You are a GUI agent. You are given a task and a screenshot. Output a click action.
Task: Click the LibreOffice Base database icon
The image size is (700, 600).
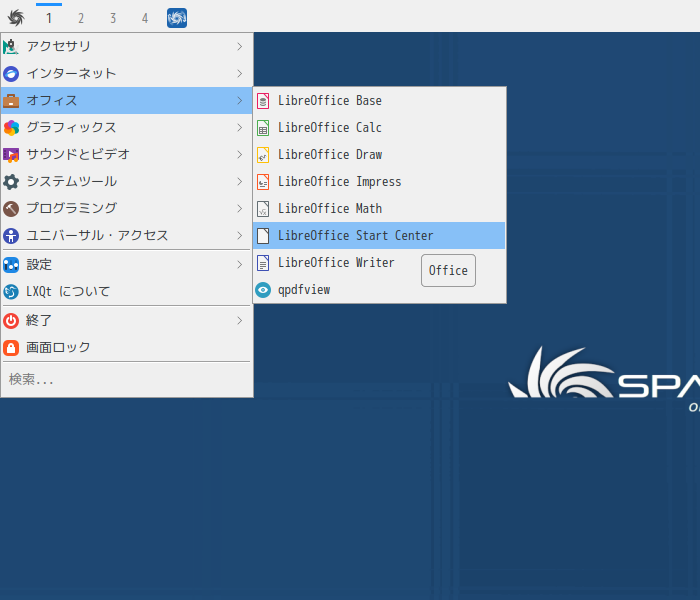pos(263,101)
